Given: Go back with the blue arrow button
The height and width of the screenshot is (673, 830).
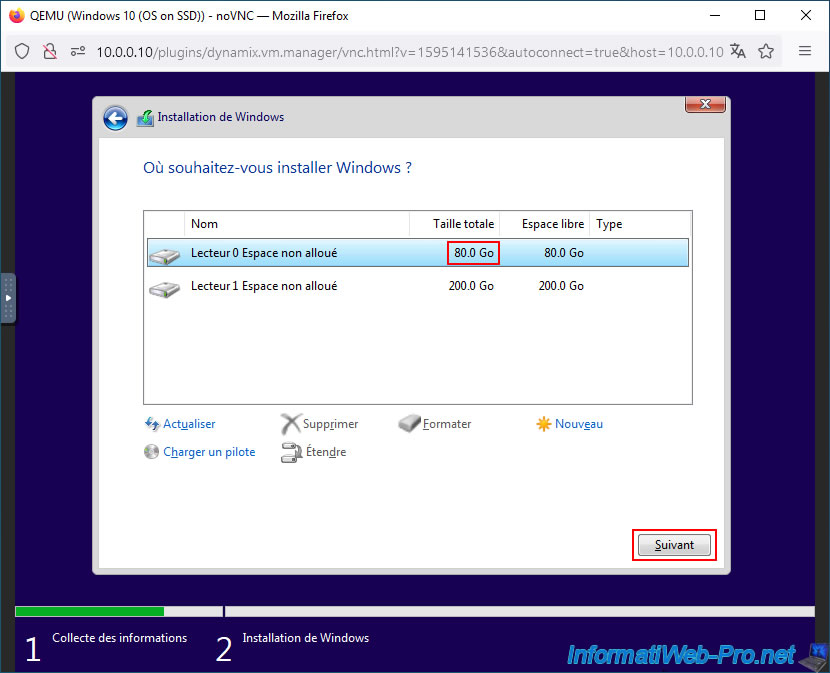Looking at the screenshot, I should [x=115, y=118].
